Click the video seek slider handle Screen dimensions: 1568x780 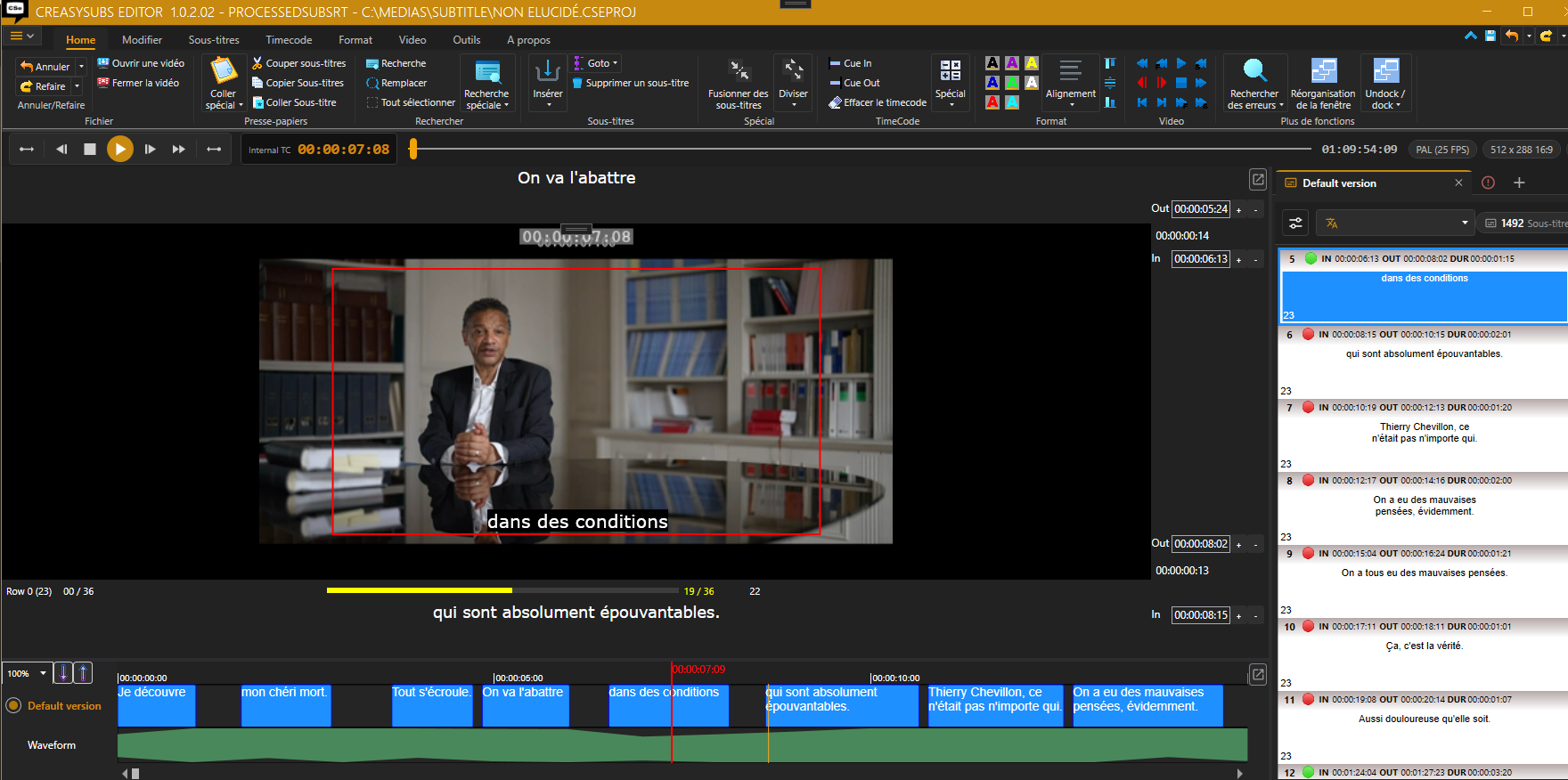point(412,149)
